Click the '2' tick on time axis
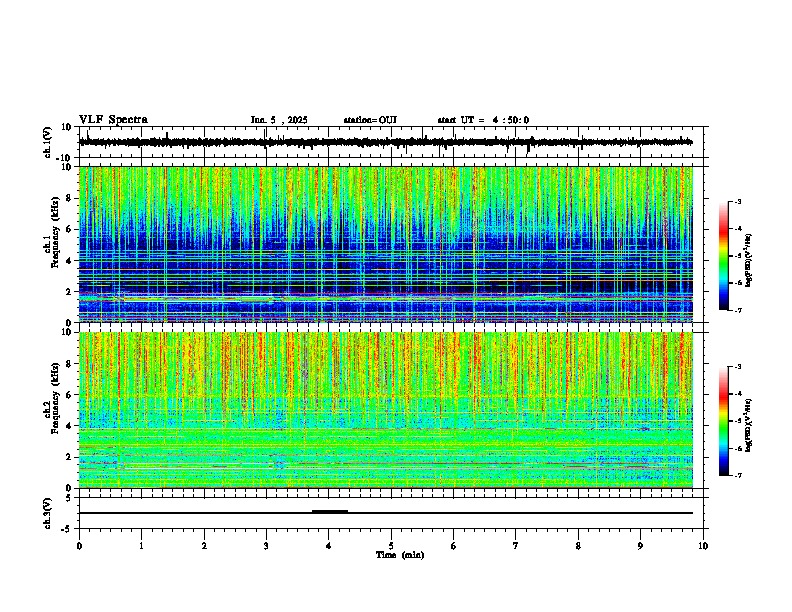This screenshot has height=612, width=792. coord(204,546)
